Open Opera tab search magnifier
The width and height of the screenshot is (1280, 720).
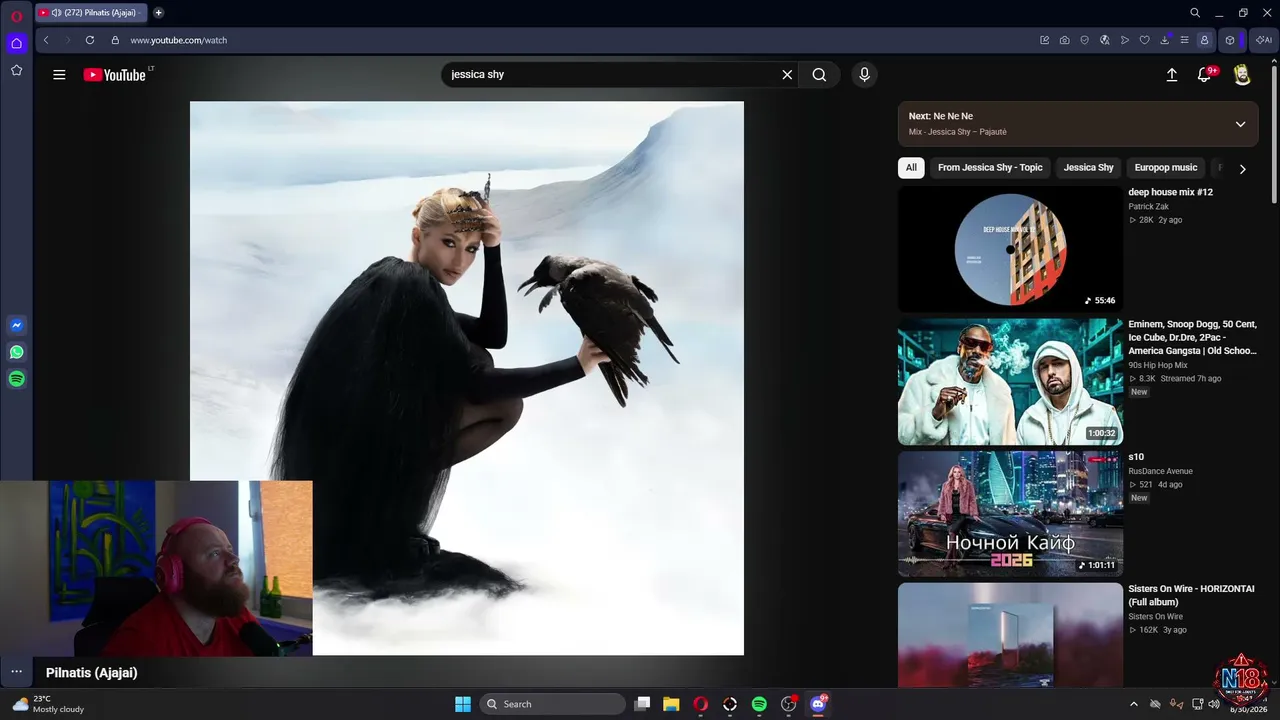point(1195,13)
